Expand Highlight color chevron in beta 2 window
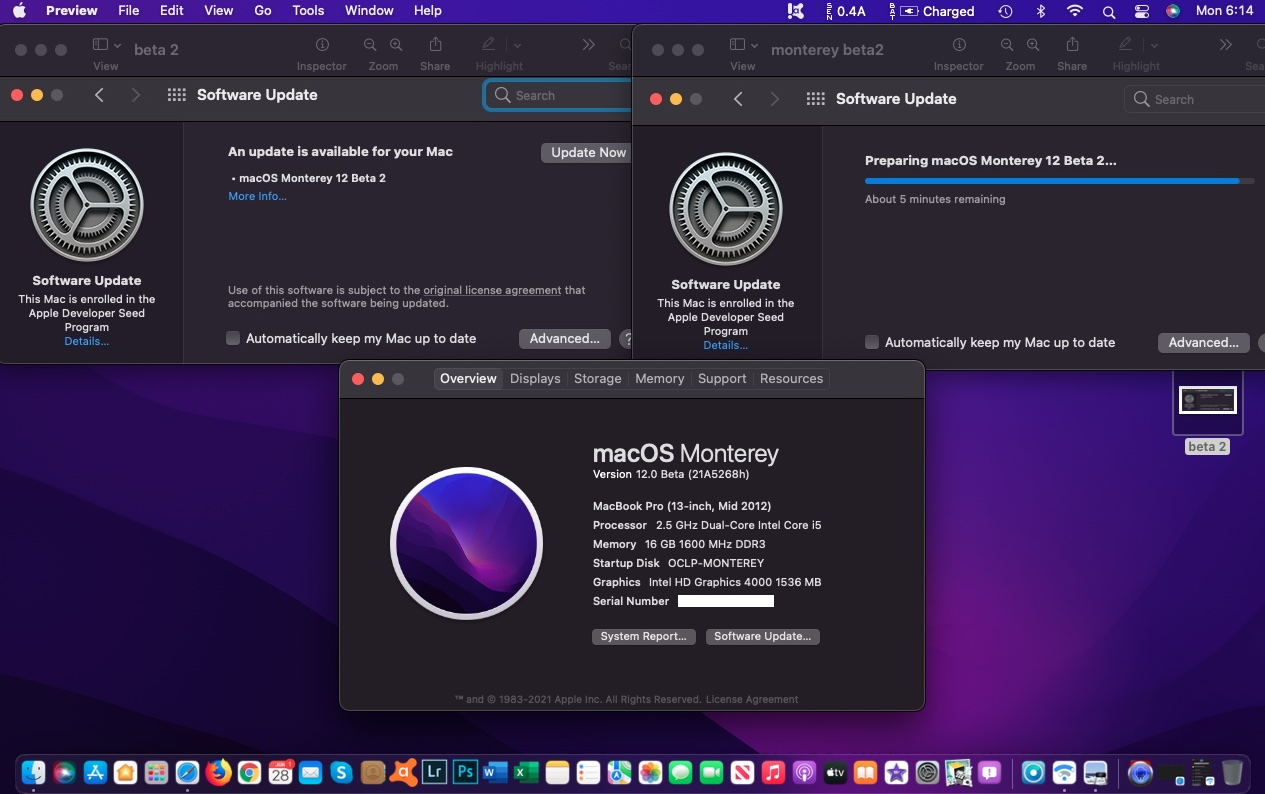 point(517,45)
